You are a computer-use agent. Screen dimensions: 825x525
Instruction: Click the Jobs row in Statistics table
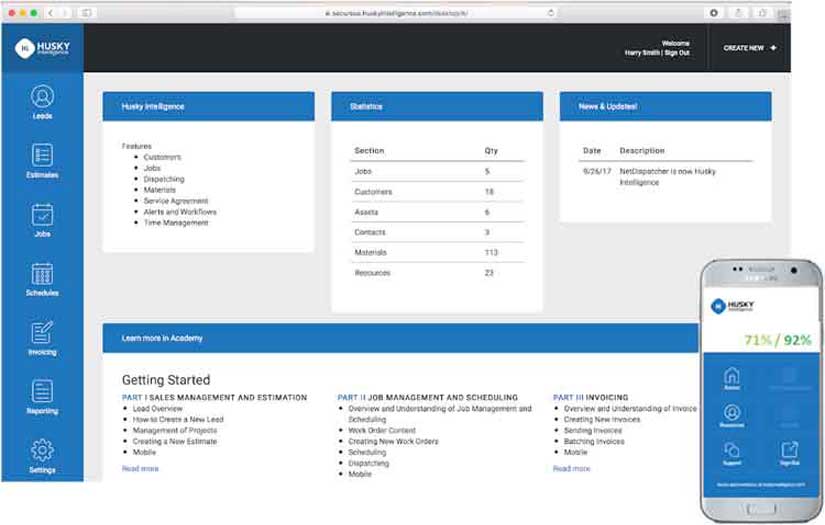point(437,171)
